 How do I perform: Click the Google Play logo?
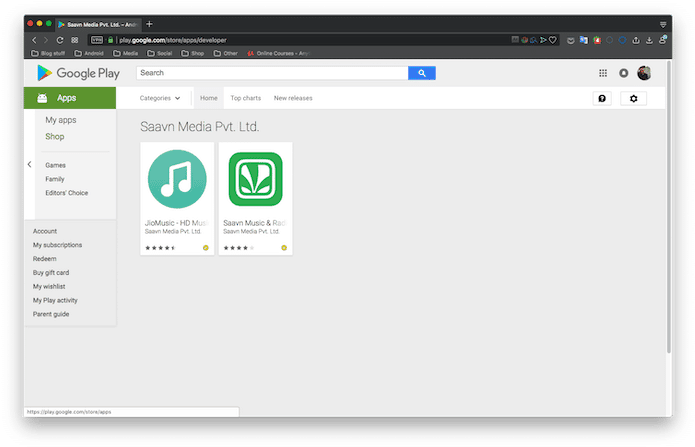point(78,73)
